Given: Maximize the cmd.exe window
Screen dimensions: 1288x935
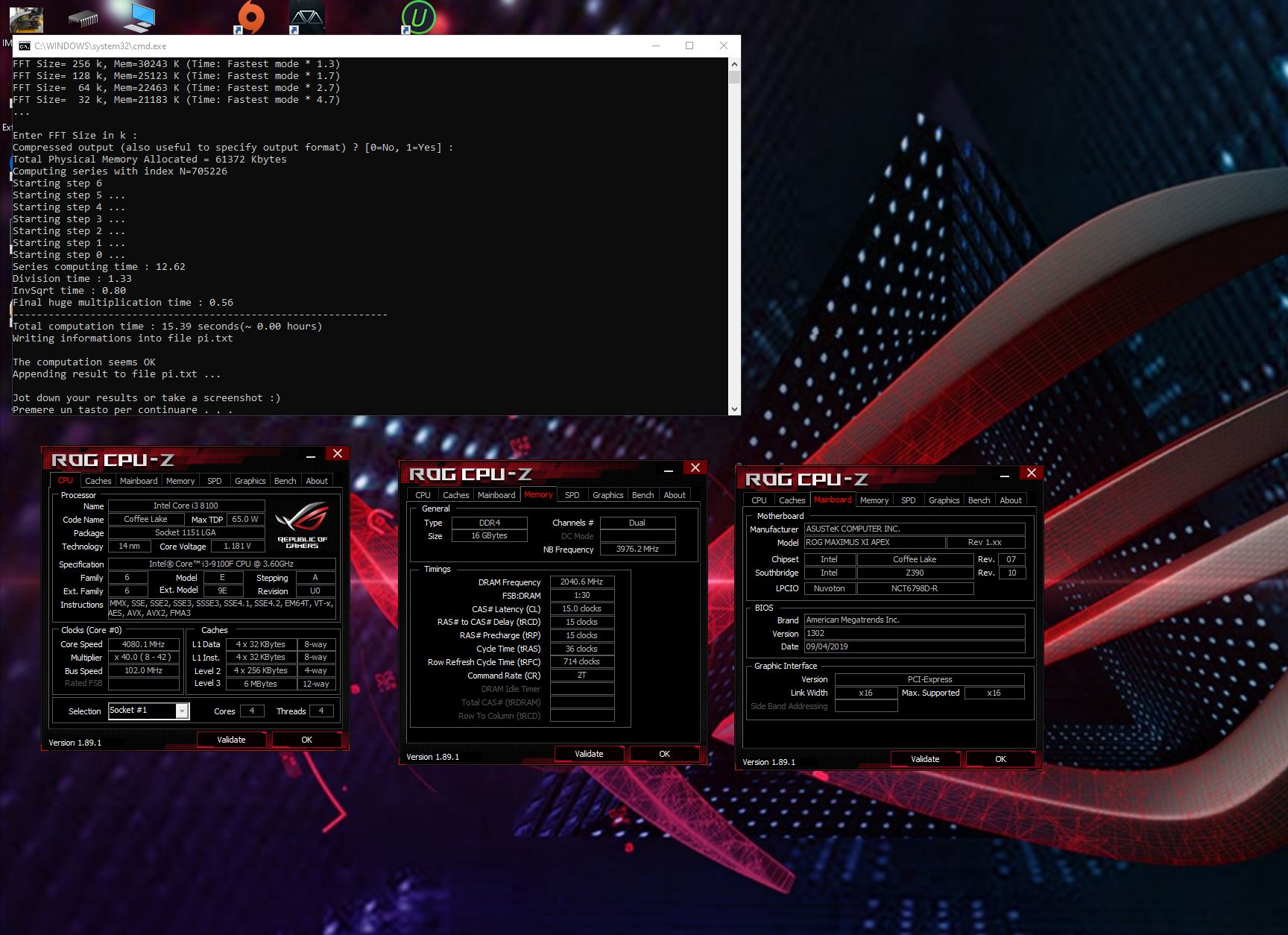Looking at the screenshot, I should [x=689, y=46].
